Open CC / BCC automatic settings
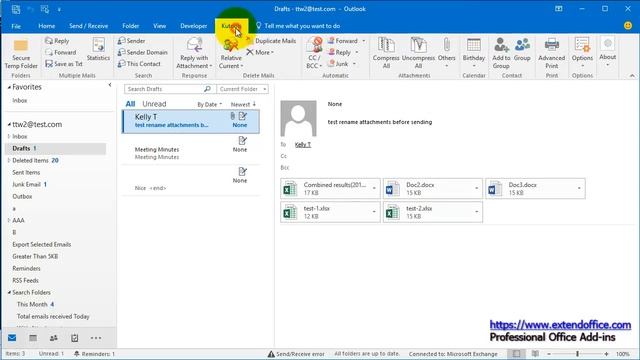 pos(314,53)
